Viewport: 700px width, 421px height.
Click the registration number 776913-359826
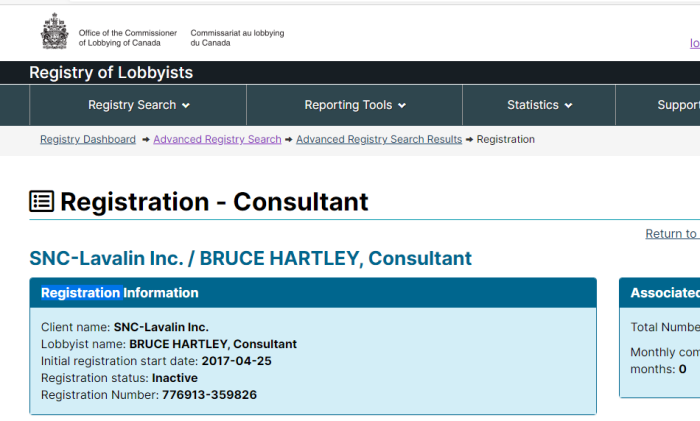(209, 395)
